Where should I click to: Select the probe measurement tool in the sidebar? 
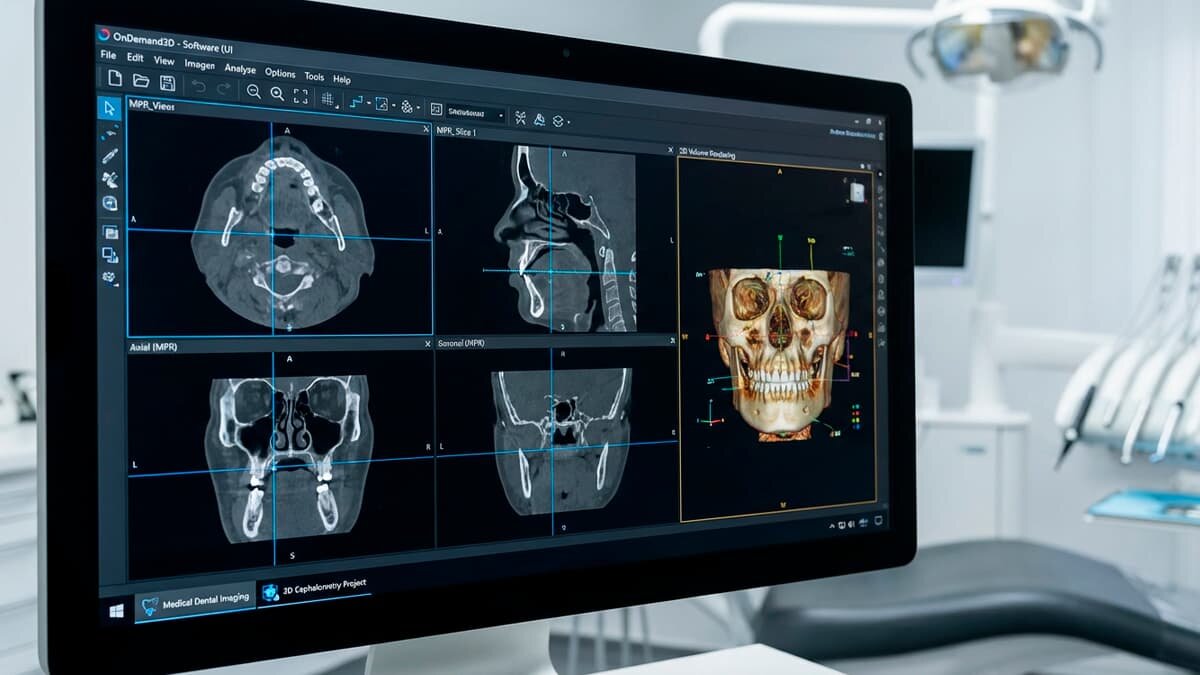coord(110,154)
